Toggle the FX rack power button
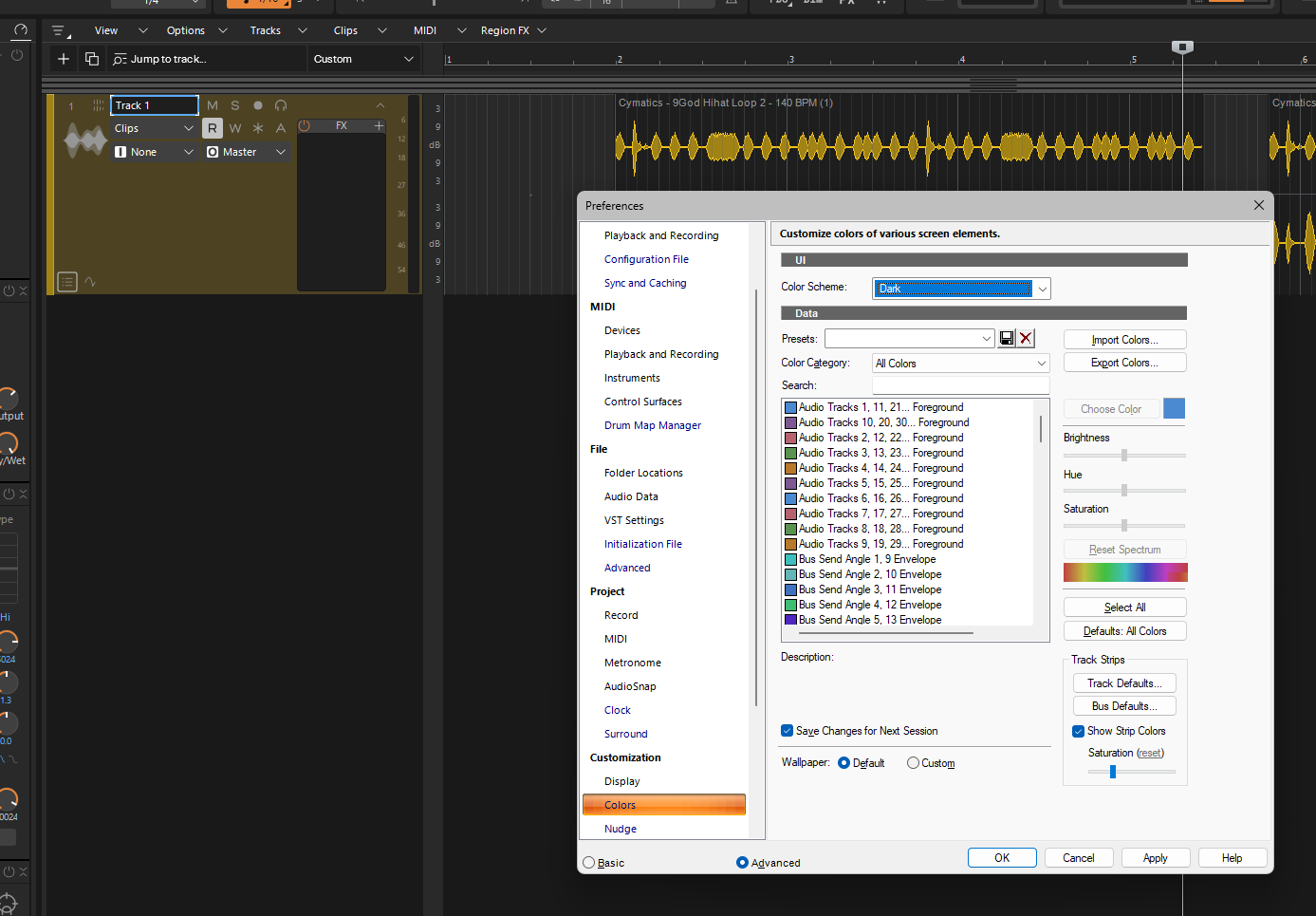Screen dimensions: 1316x916 305,125
